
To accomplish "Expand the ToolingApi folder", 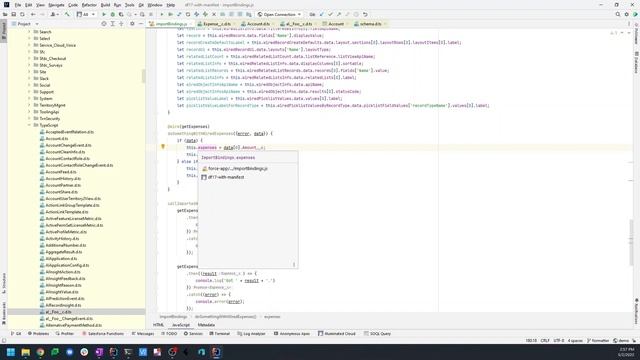I will click(x=29, y=111).
